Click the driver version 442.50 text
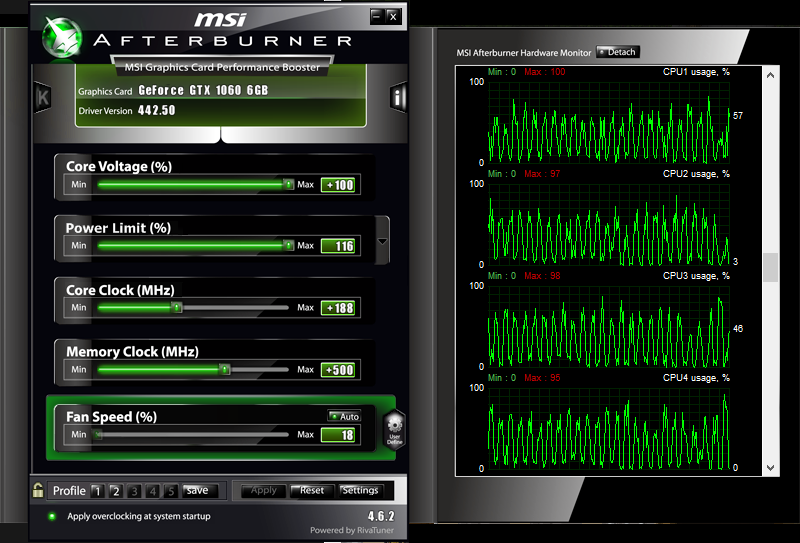The width and height of the screenshot is (800, 543). (x=157, y=110)
